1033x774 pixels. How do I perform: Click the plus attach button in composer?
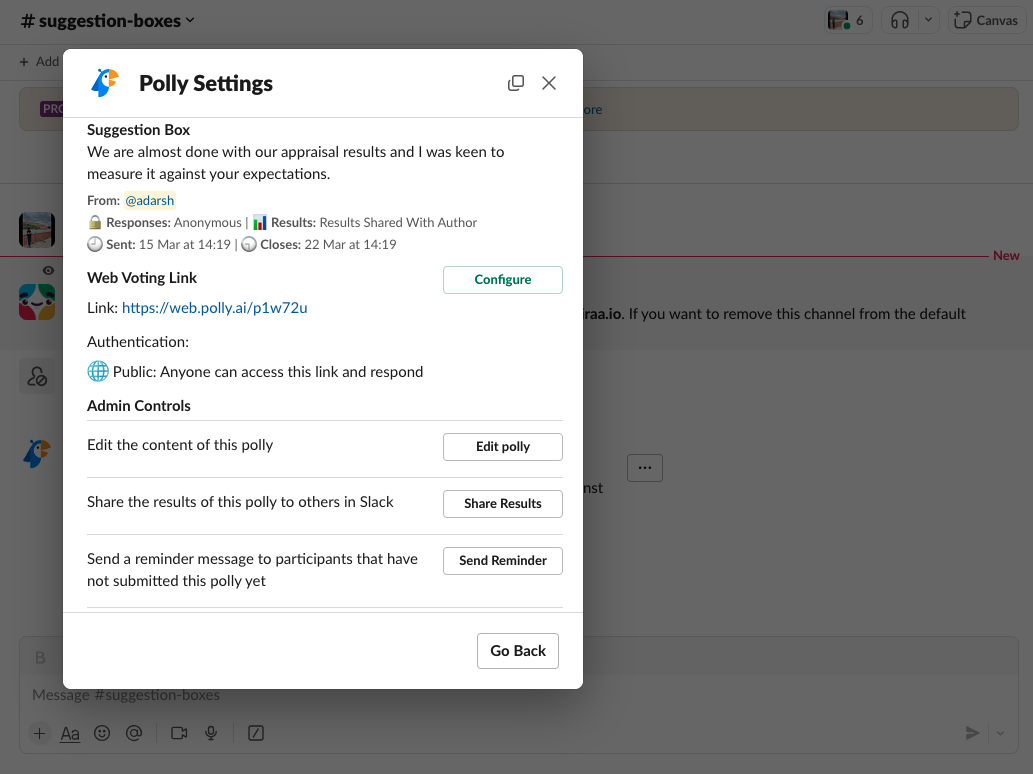40,733
